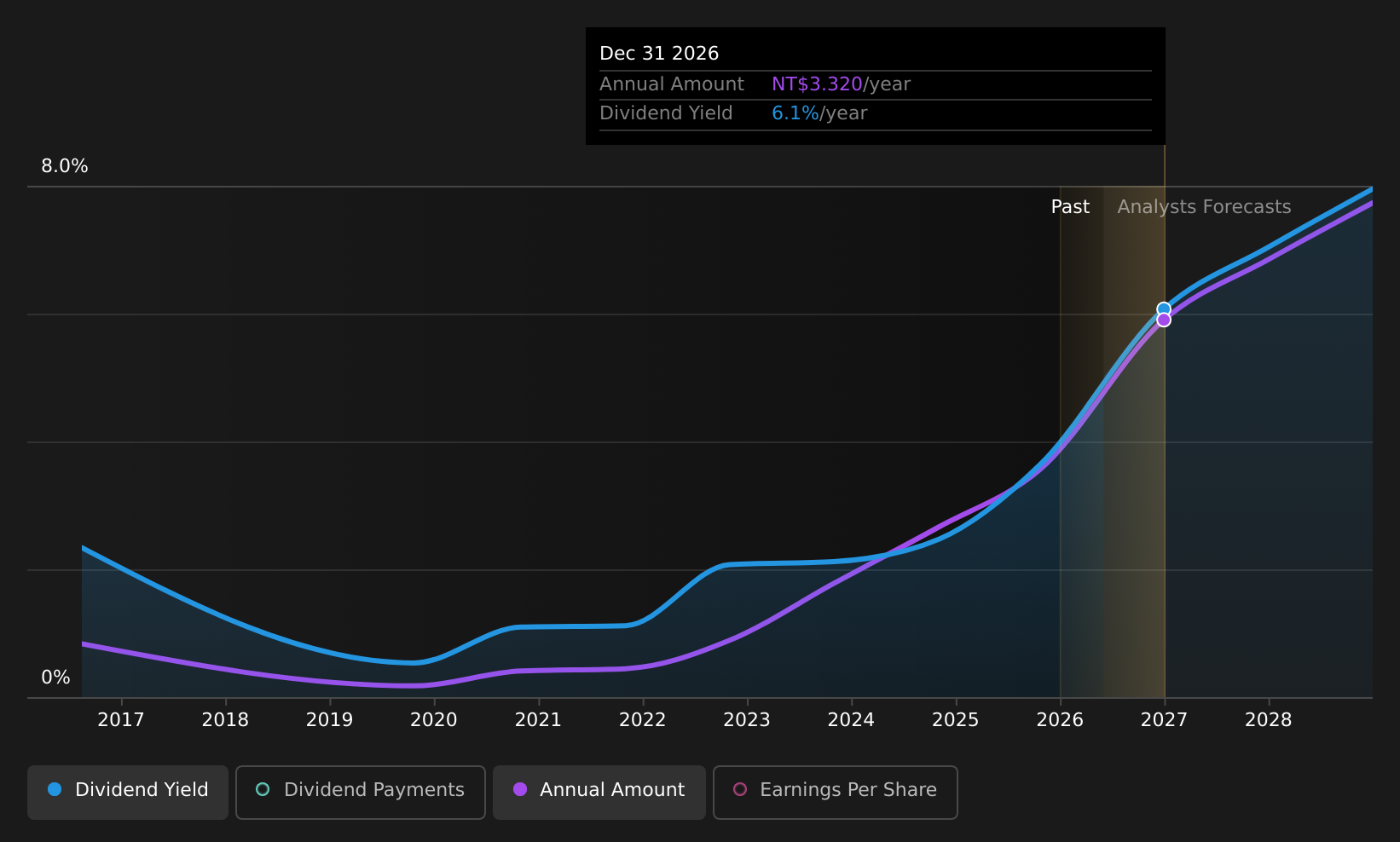Click the Analysts Forecasts label
The height and width of the screenshot is (842, 1400).
(x=1204, y=207)
